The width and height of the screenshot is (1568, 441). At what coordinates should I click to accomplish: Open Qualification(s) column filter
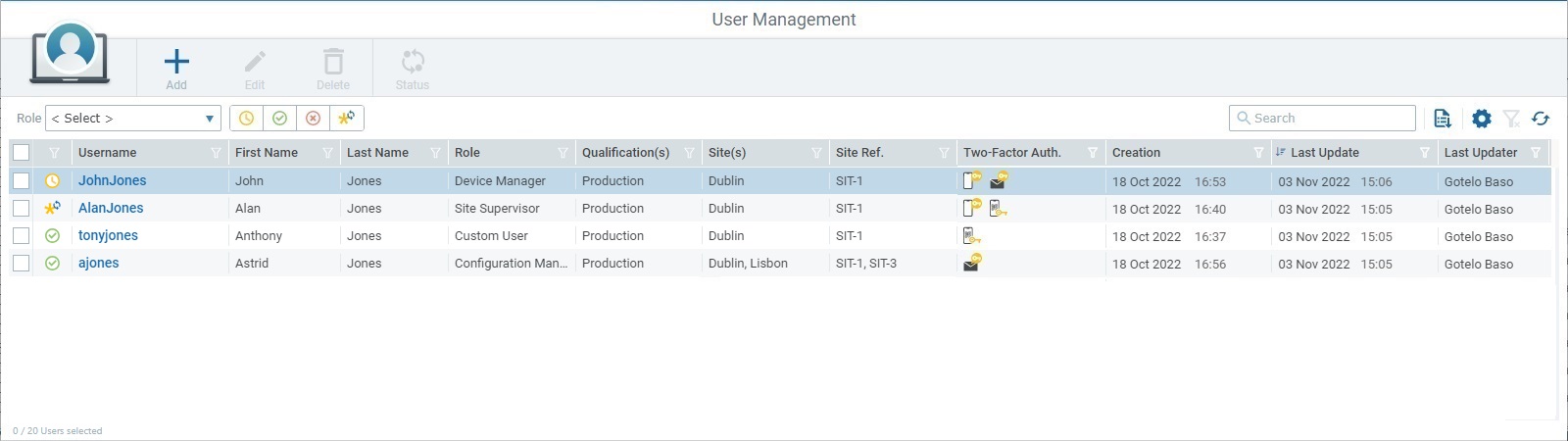point(689,153)
